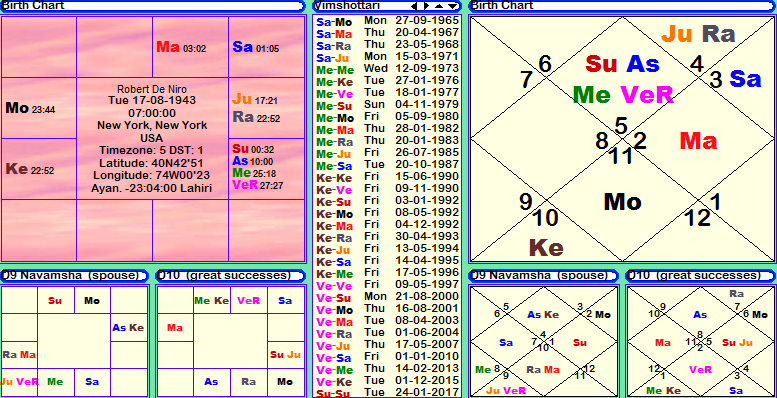777x398 pixels.
Task: Click Venus 'VeR 27:27' in pink birth chart
Action: [258, 185]
